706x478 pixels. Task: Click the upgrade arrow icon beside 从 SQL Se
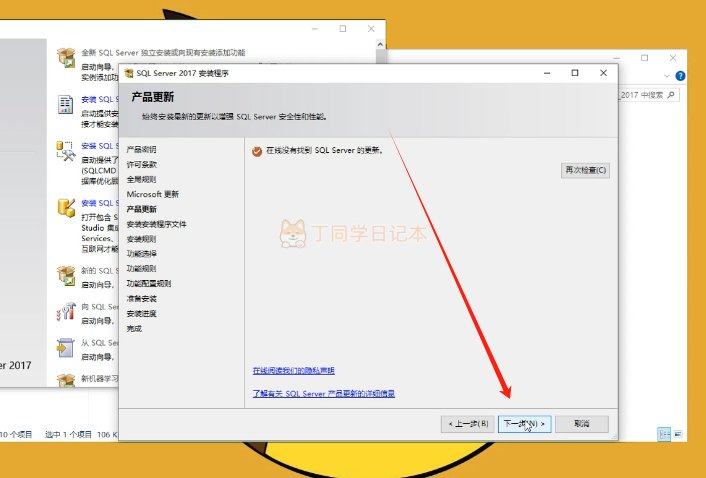(66, 347)
